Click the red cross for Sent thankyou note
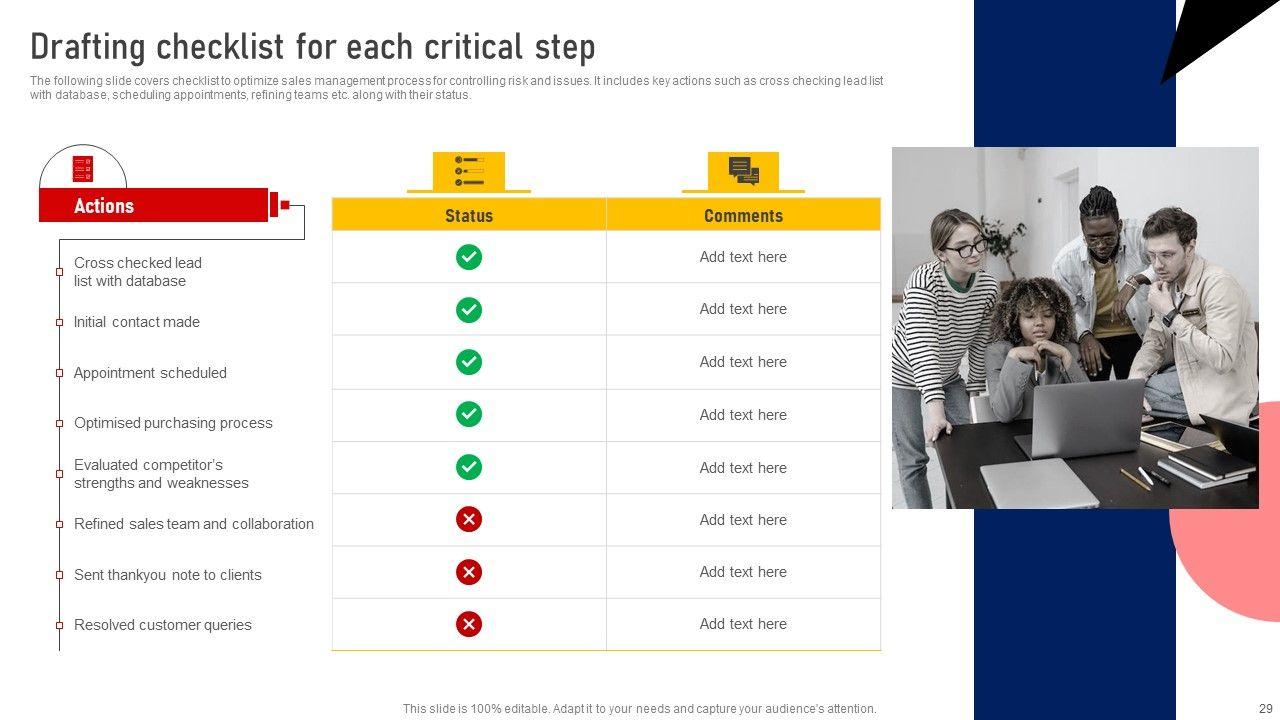Viewport: 1280px width, 720px height. pos(469,572)
